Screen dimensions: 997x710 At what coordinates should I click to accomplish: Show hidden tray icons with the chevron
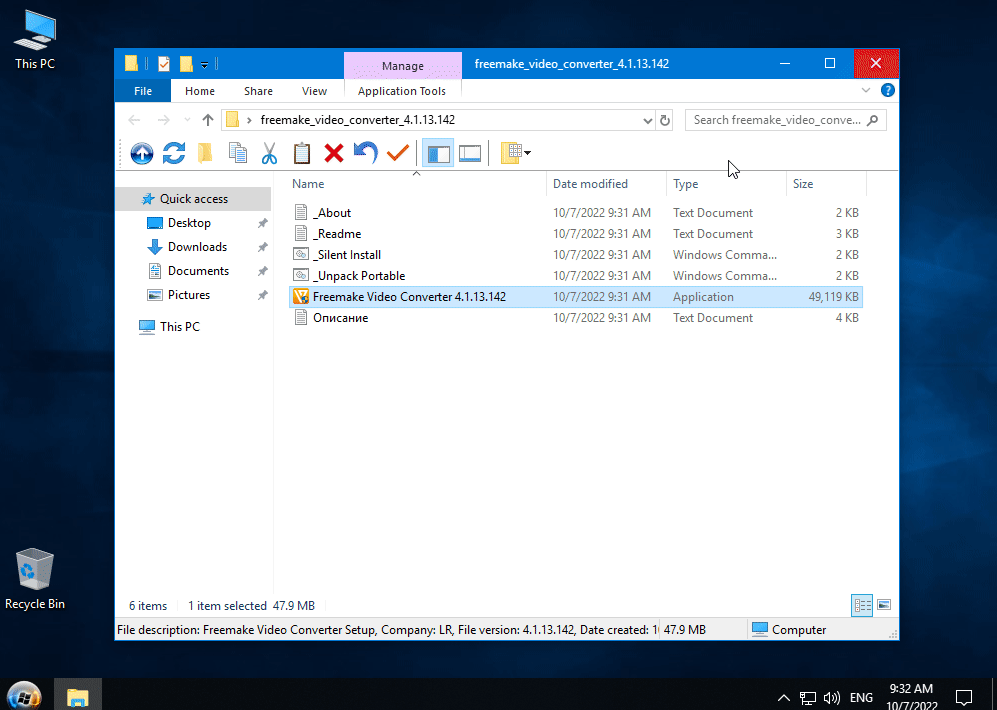784,698
